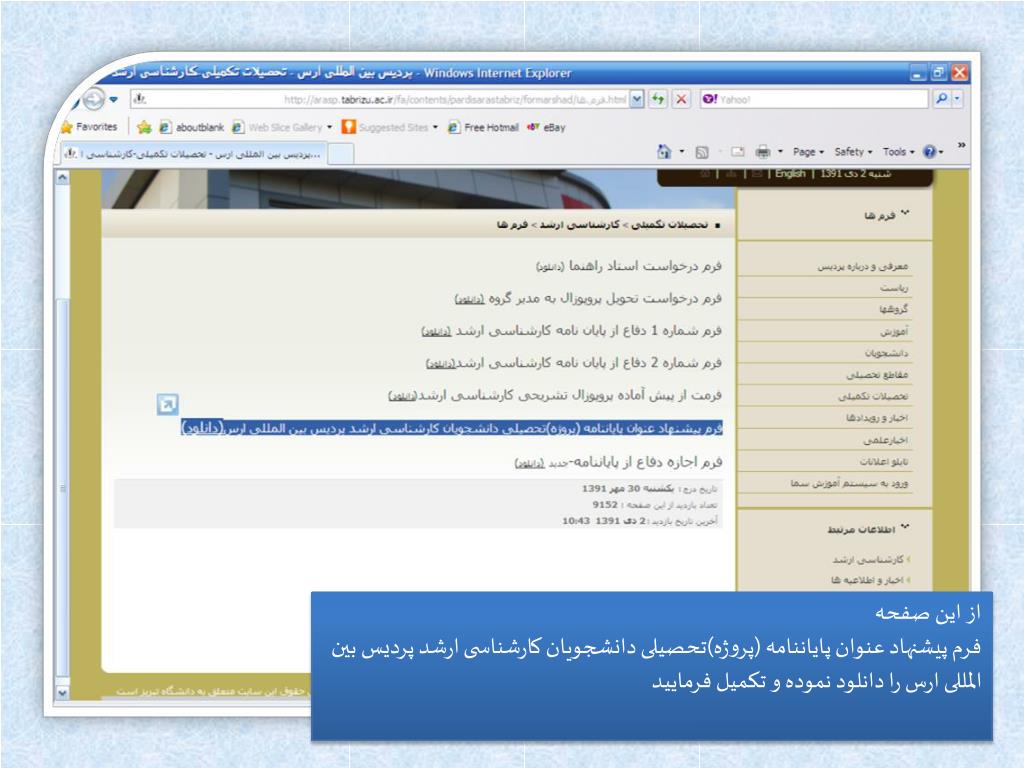Click کارشناسی ارشد in the breadcrumb
The image size is (1024, 768).
click(x=579, y=225)
